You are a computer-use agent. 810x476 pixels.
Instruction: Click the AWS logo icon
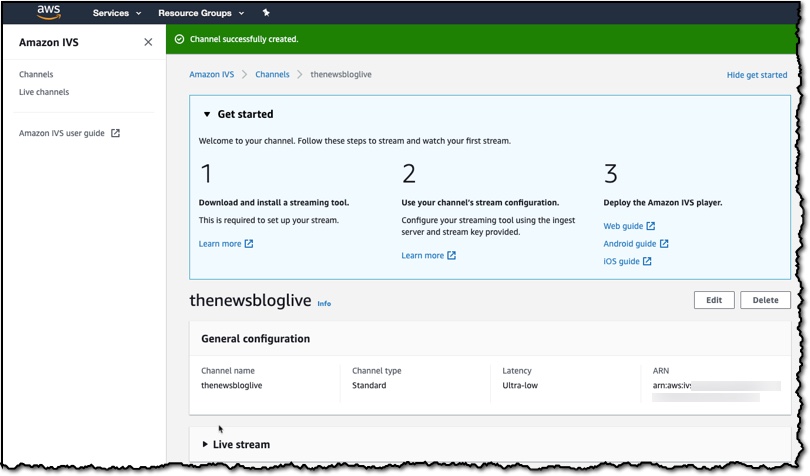[x=49, y=12]
